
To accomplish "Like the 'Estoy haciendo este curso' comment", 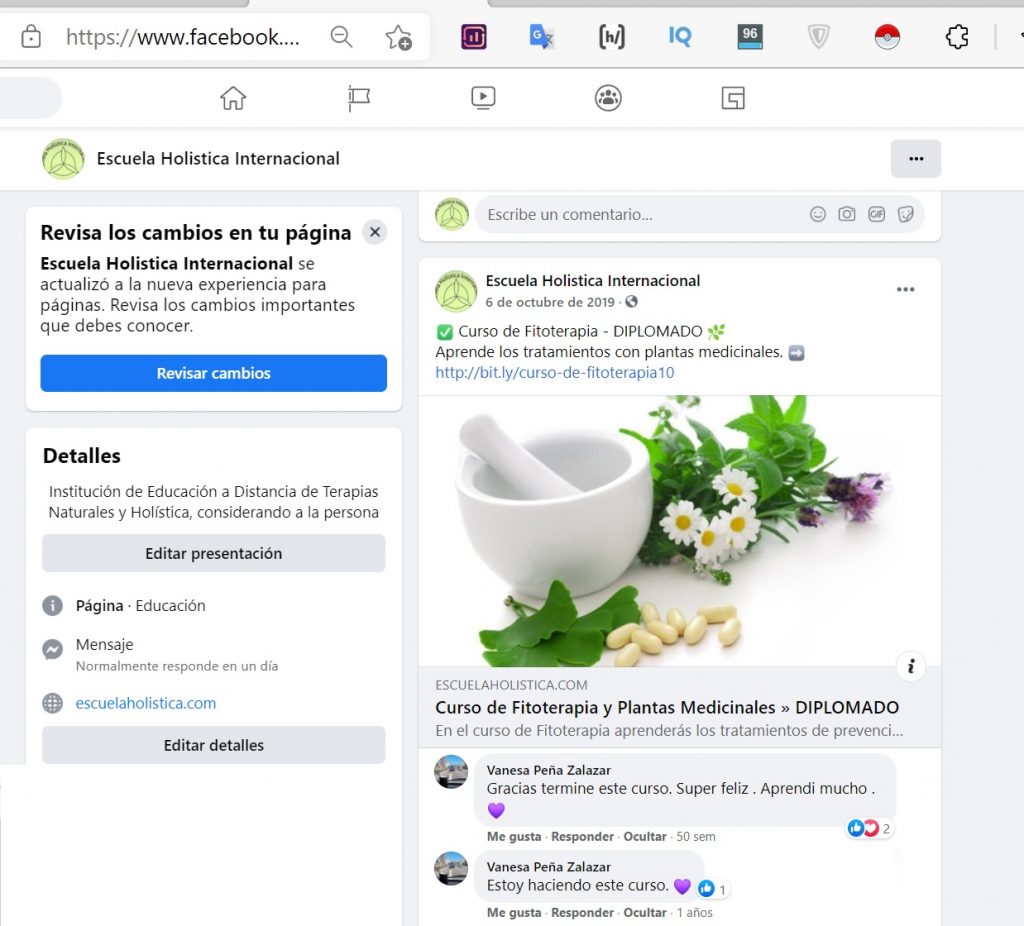I will [x=514, y=912].
